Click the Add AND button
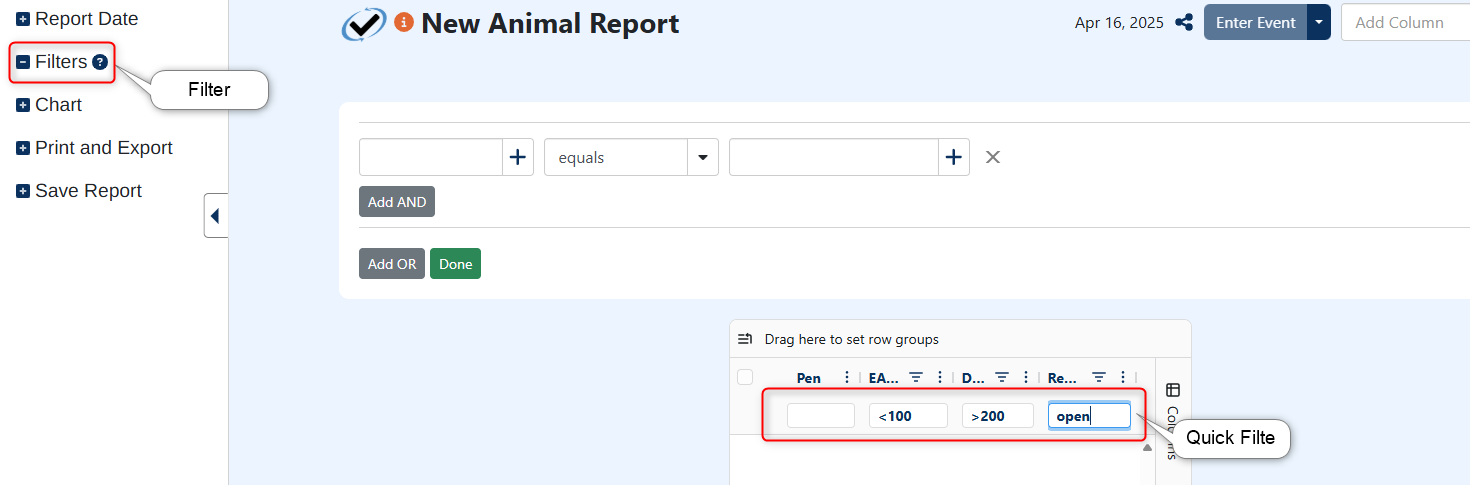The height and width of the screenshot is (485, 1470). [397, 202]
